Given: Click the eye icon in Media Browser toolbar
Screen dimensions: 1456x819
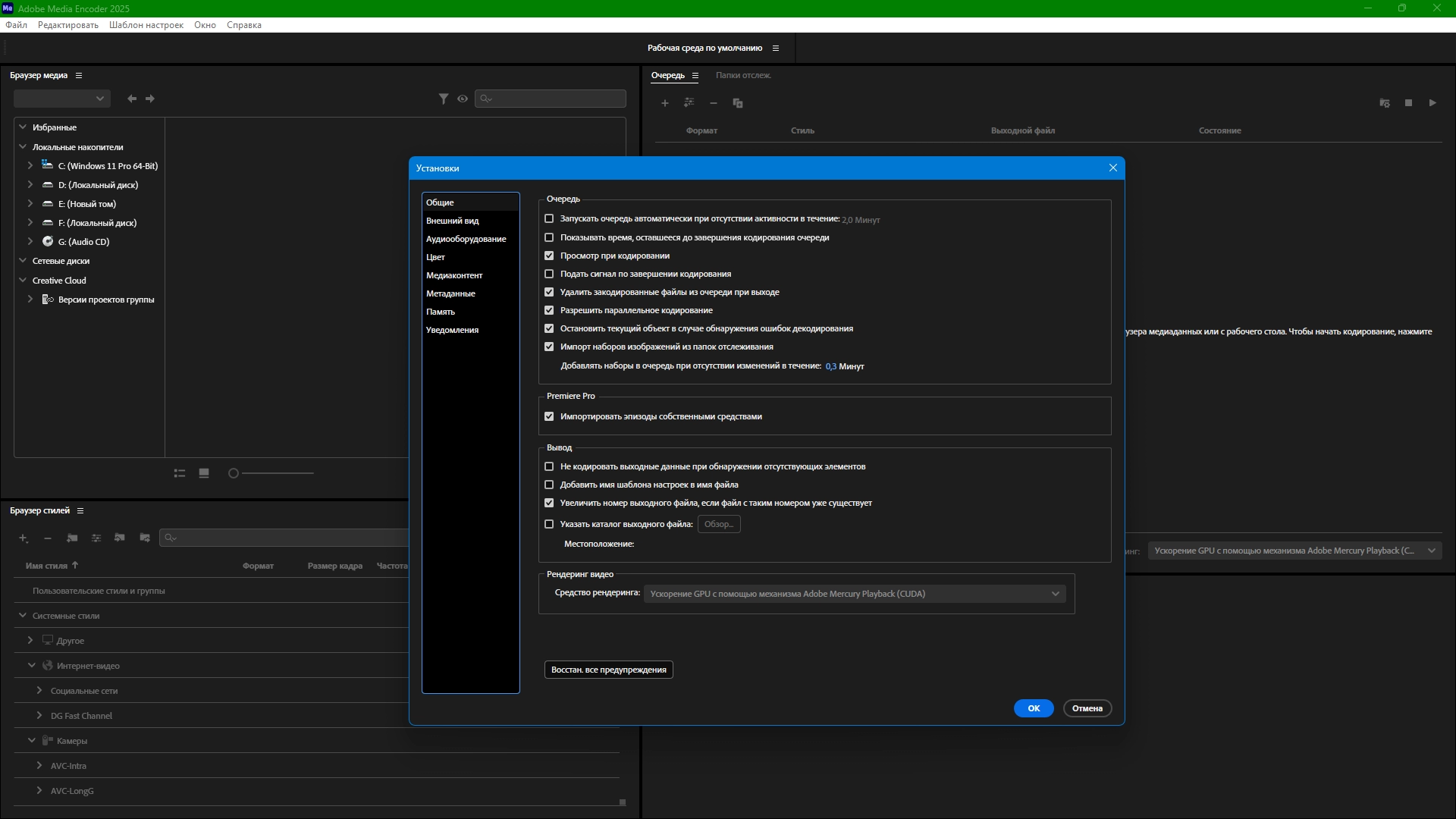Looking at the screenshot, I should tap(463, 99).
